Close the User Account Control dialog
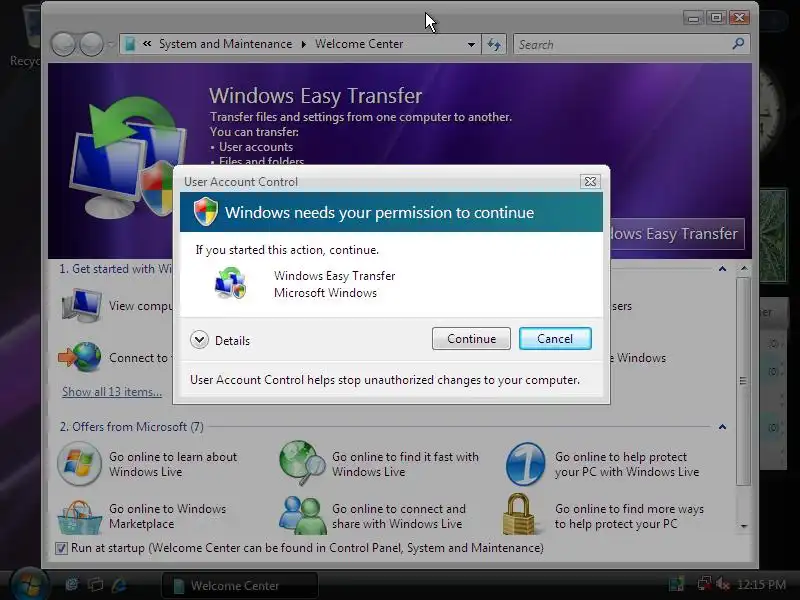 pos(590,181)
